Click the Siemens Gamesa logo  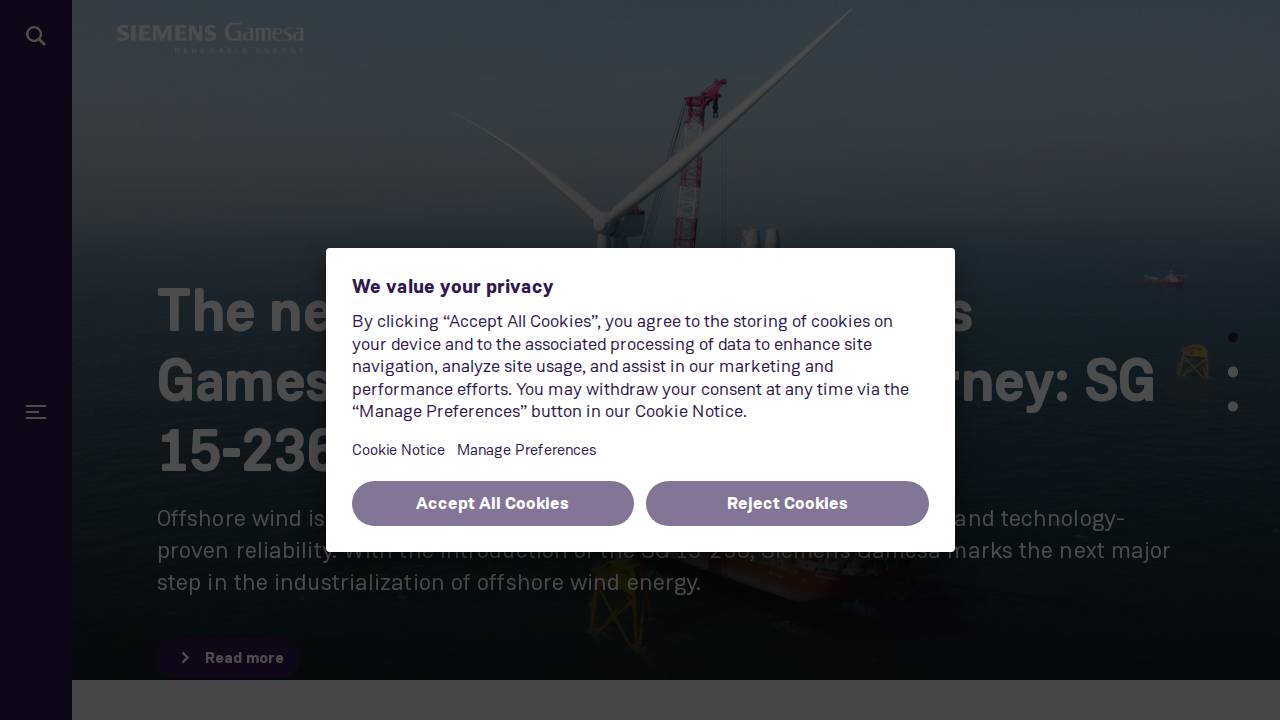210,37
